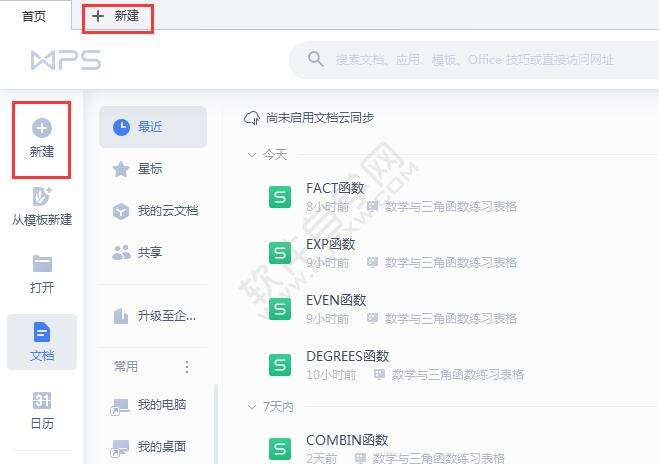Open the 常用 three-dot options menu
This screenshot has height=464, width=659.
pos(187,367)
